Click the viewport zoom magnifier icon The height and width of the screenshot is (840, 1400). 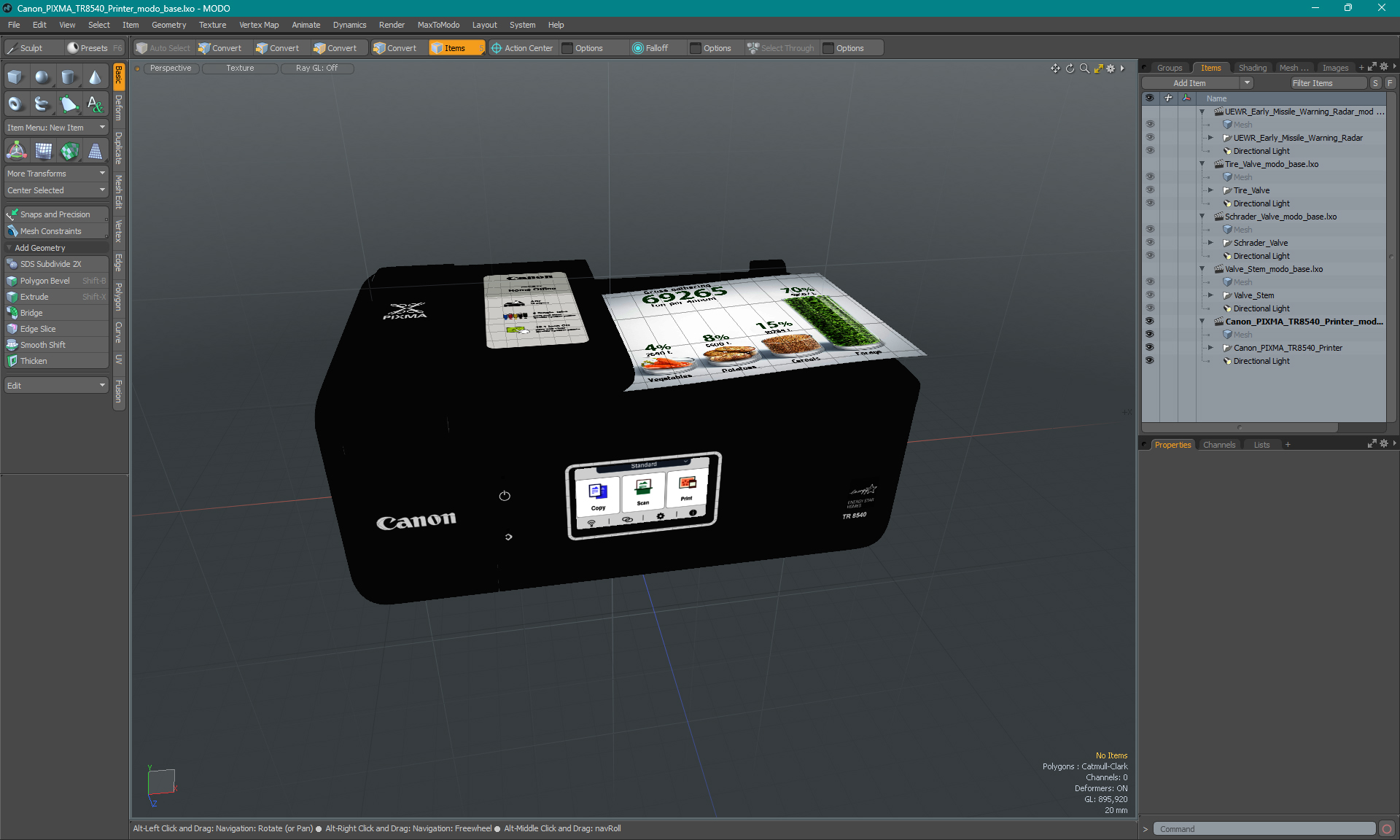(1084, 69)
